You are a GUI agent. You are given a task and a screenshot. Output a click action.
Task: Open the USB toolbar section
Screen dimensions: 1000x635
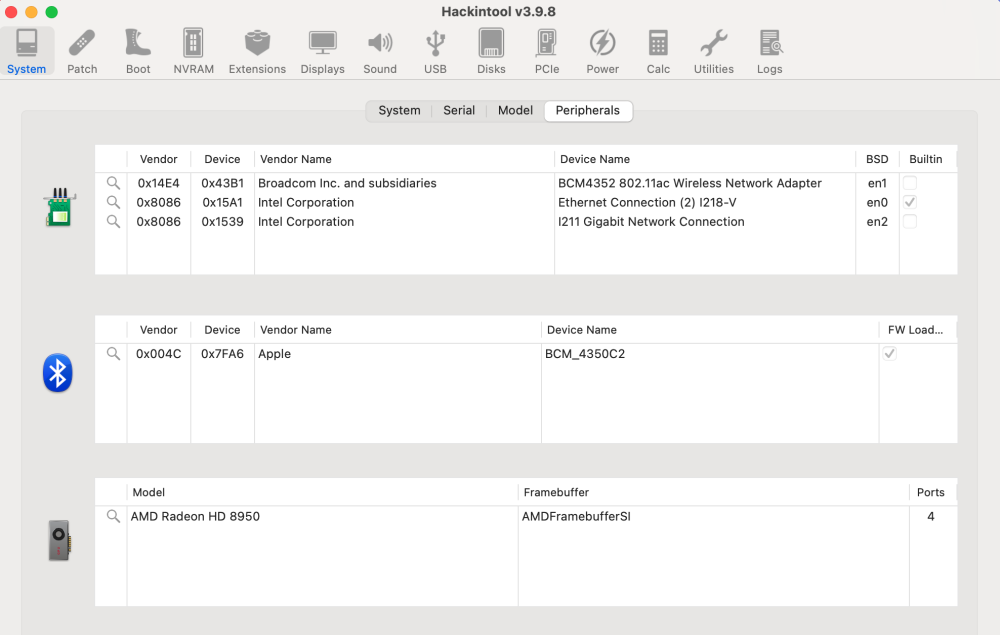pyautogui.click(x=436, y=52)
